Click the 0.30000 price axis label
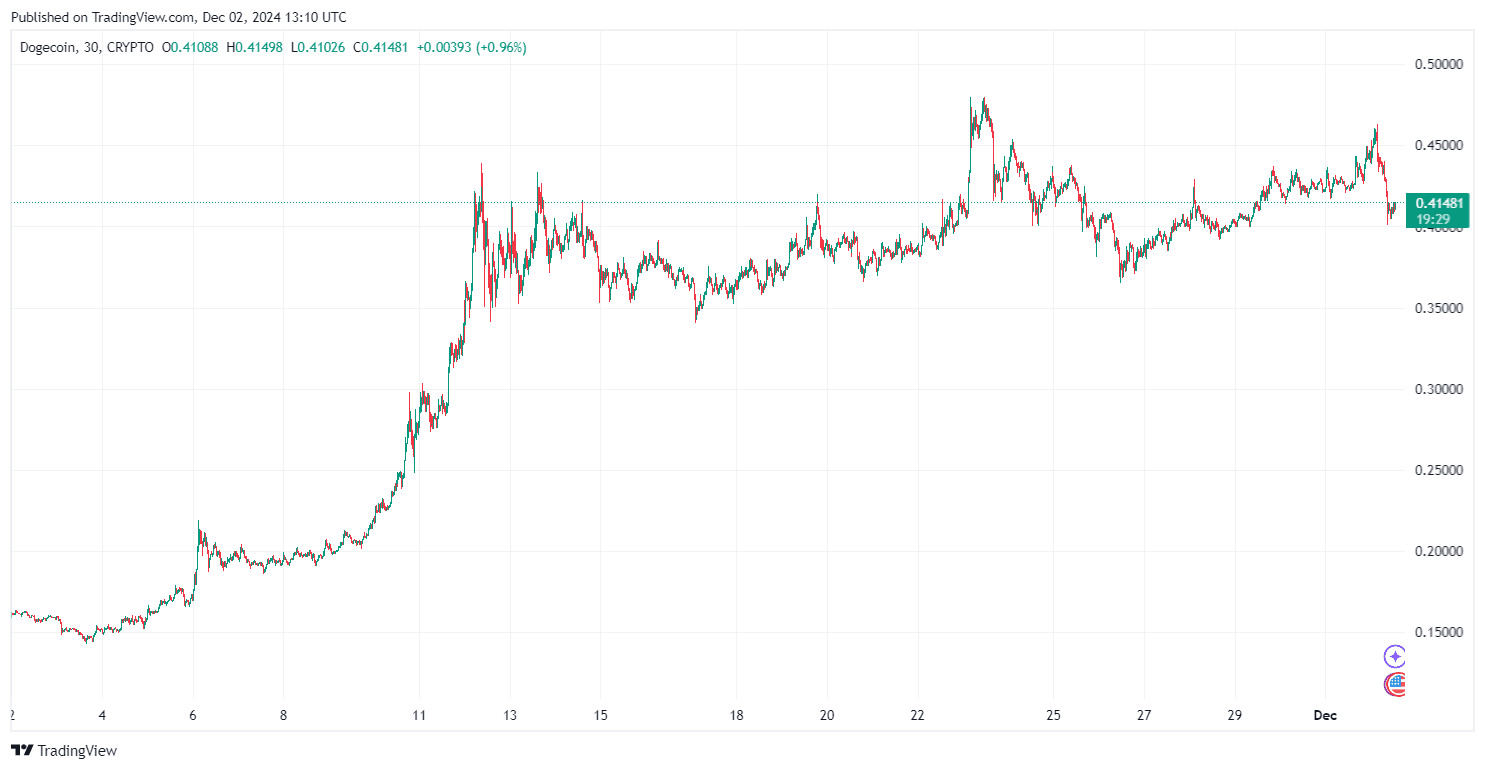This screenshot has width=1485, height=770. [1439, 389]
